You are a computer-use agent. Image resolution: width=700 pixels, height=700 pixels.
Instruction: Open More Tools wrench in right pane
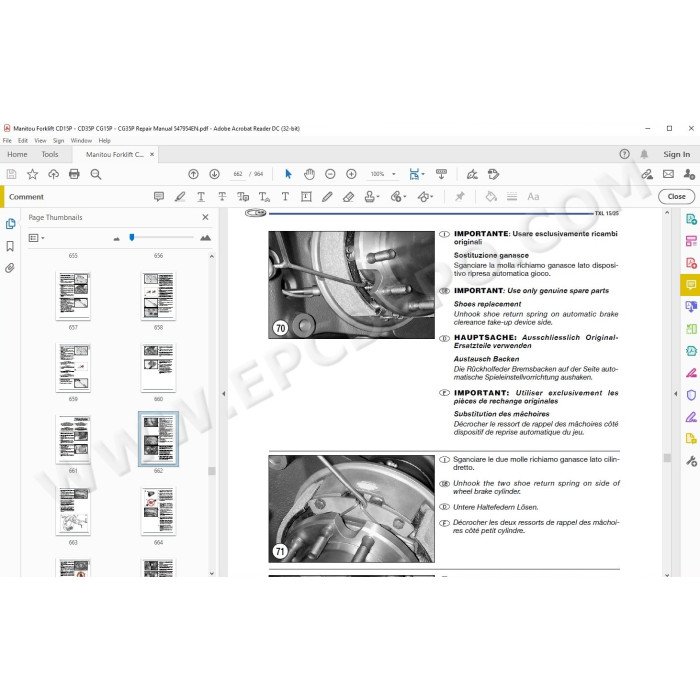(691, 461)
